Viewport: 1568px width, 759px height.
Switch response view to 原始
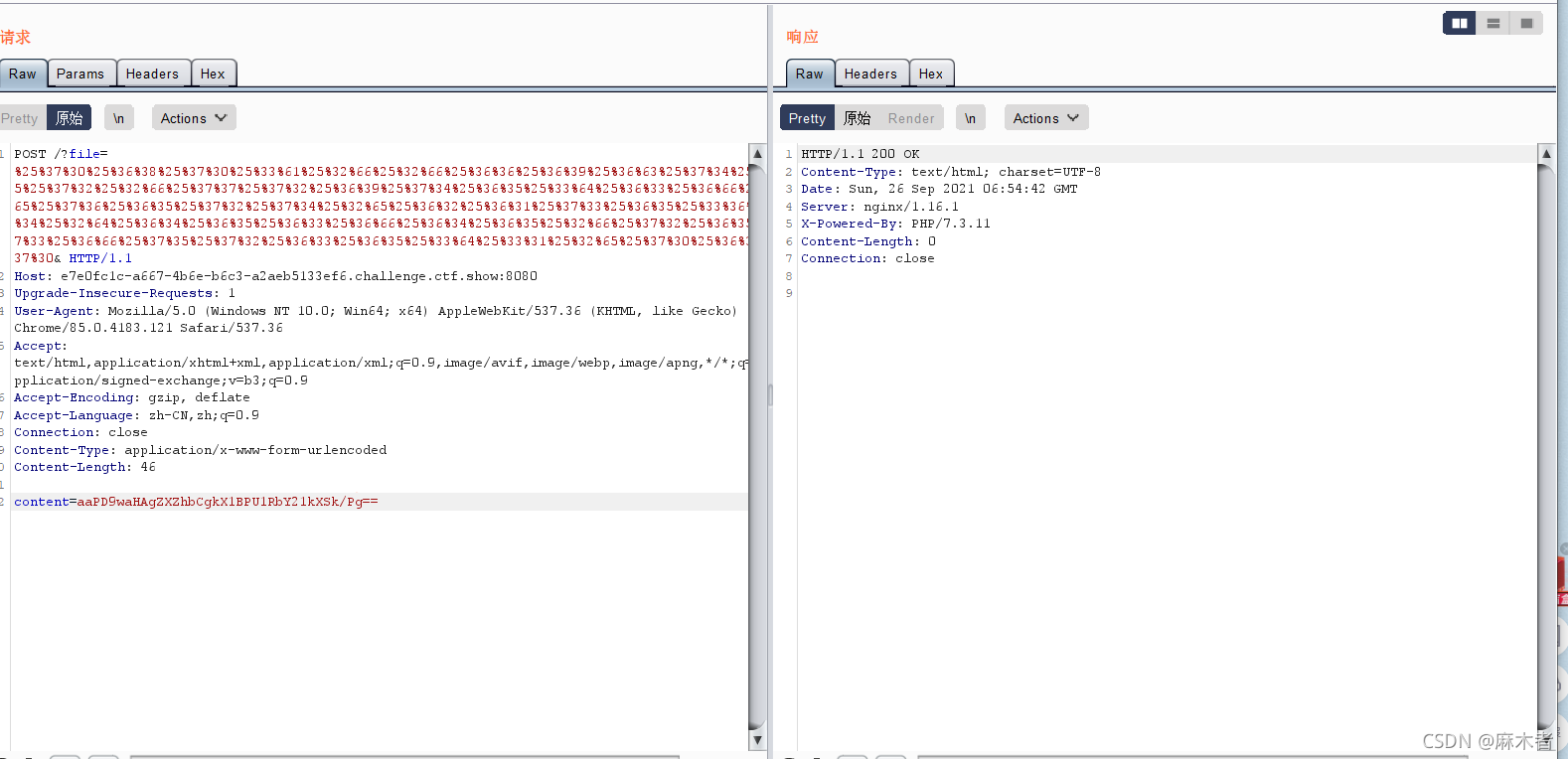[x=857, y=118]
